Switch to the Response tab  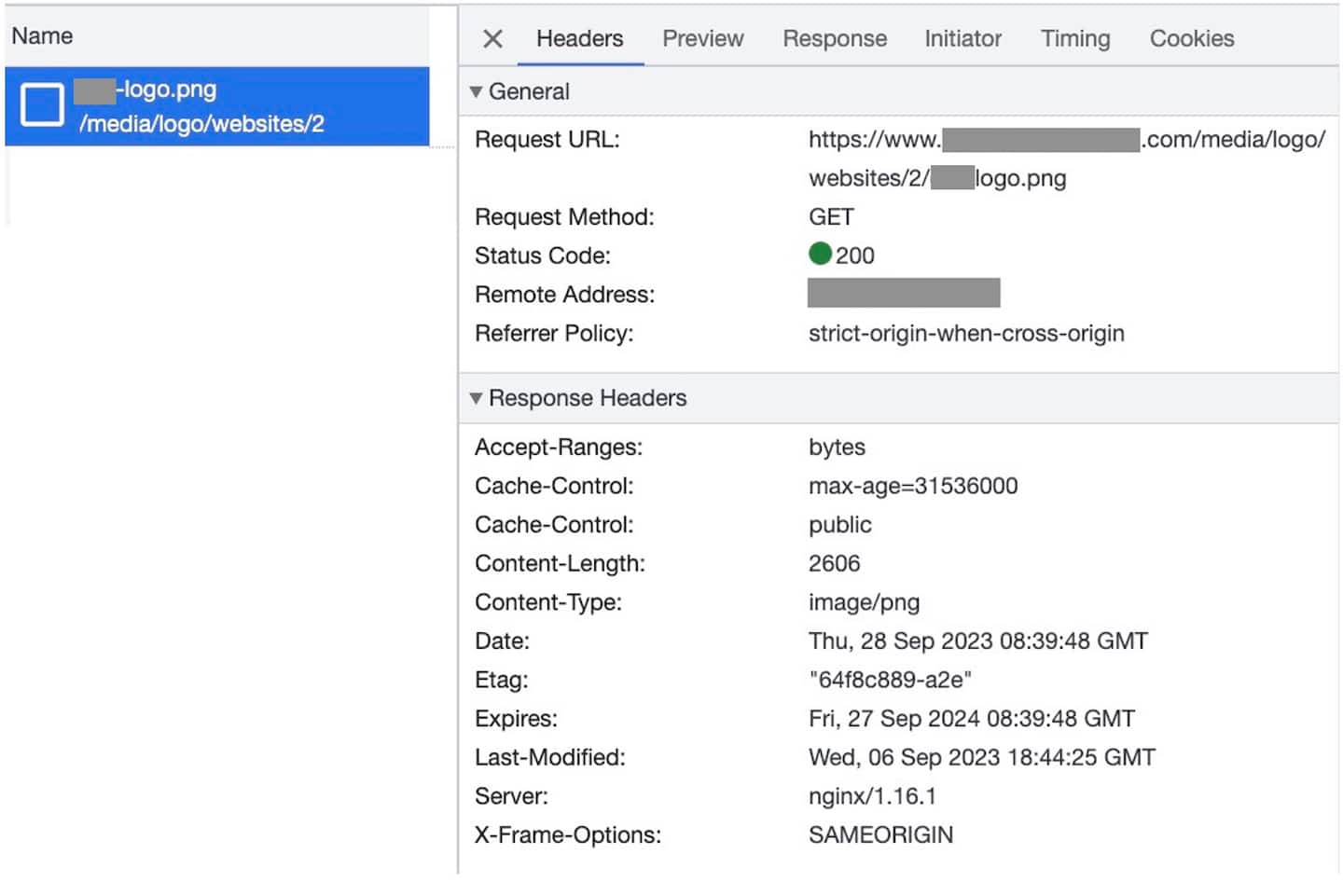point(834,39)
